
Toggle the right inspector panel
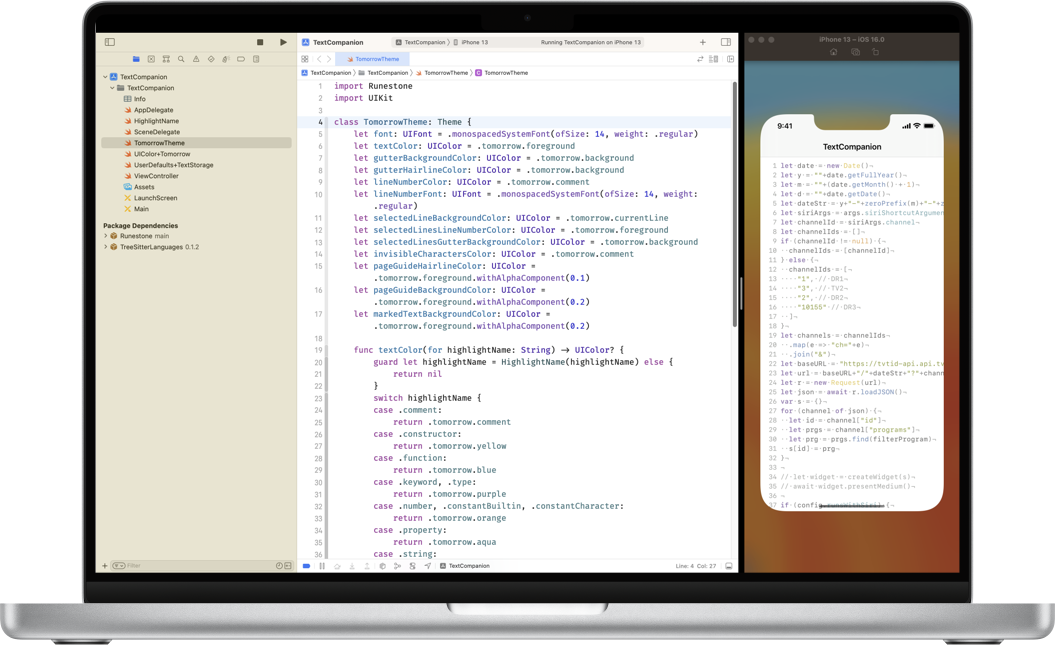click(x=726, y=42)
